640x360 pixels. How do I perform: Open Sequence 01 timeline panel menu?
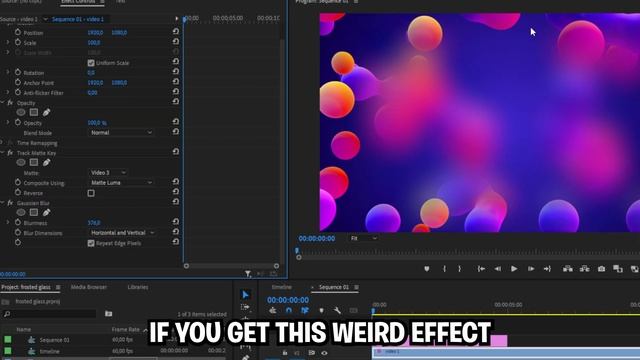coord(356,287)
